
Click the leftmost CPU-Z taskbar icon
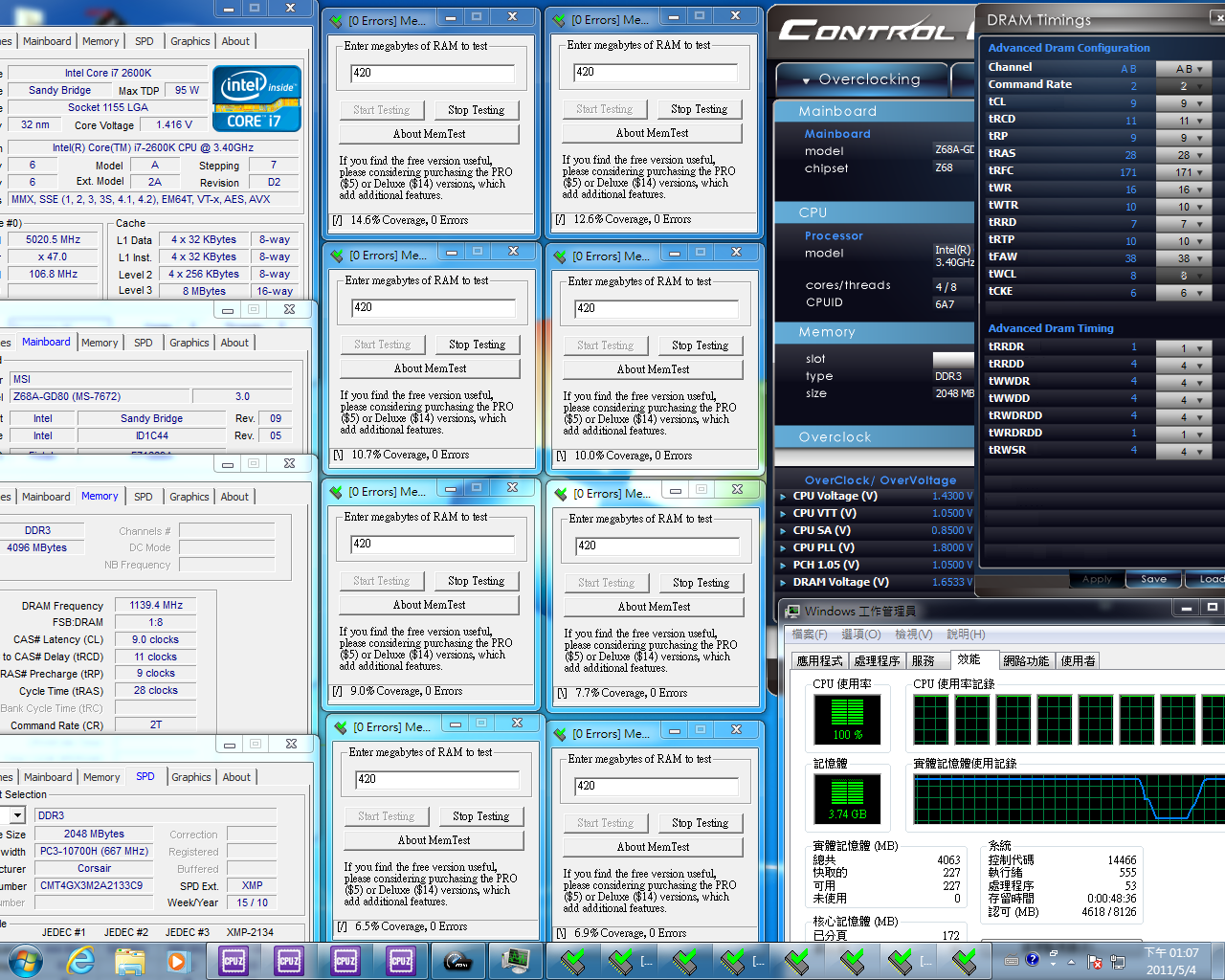[234, 960]
